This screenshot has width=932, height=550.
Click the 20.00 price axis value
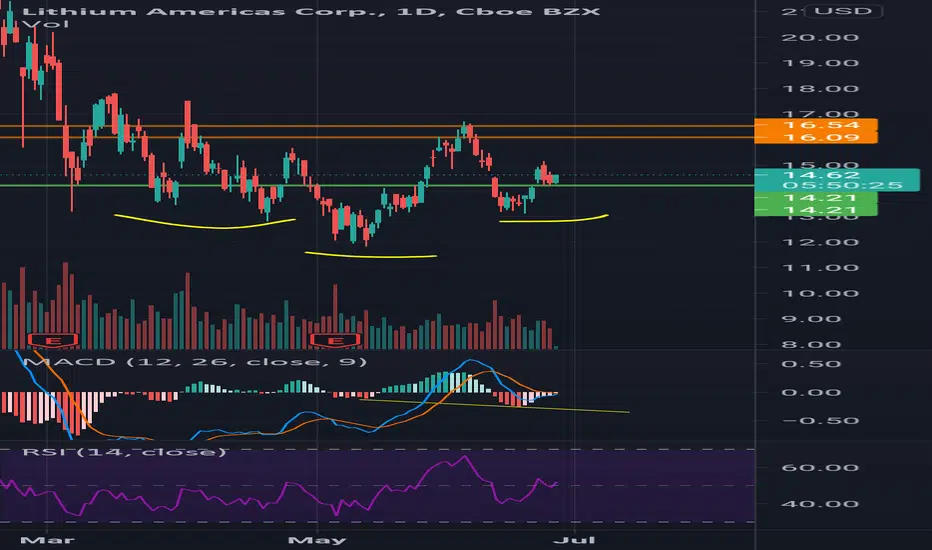[x=820, y=37]
